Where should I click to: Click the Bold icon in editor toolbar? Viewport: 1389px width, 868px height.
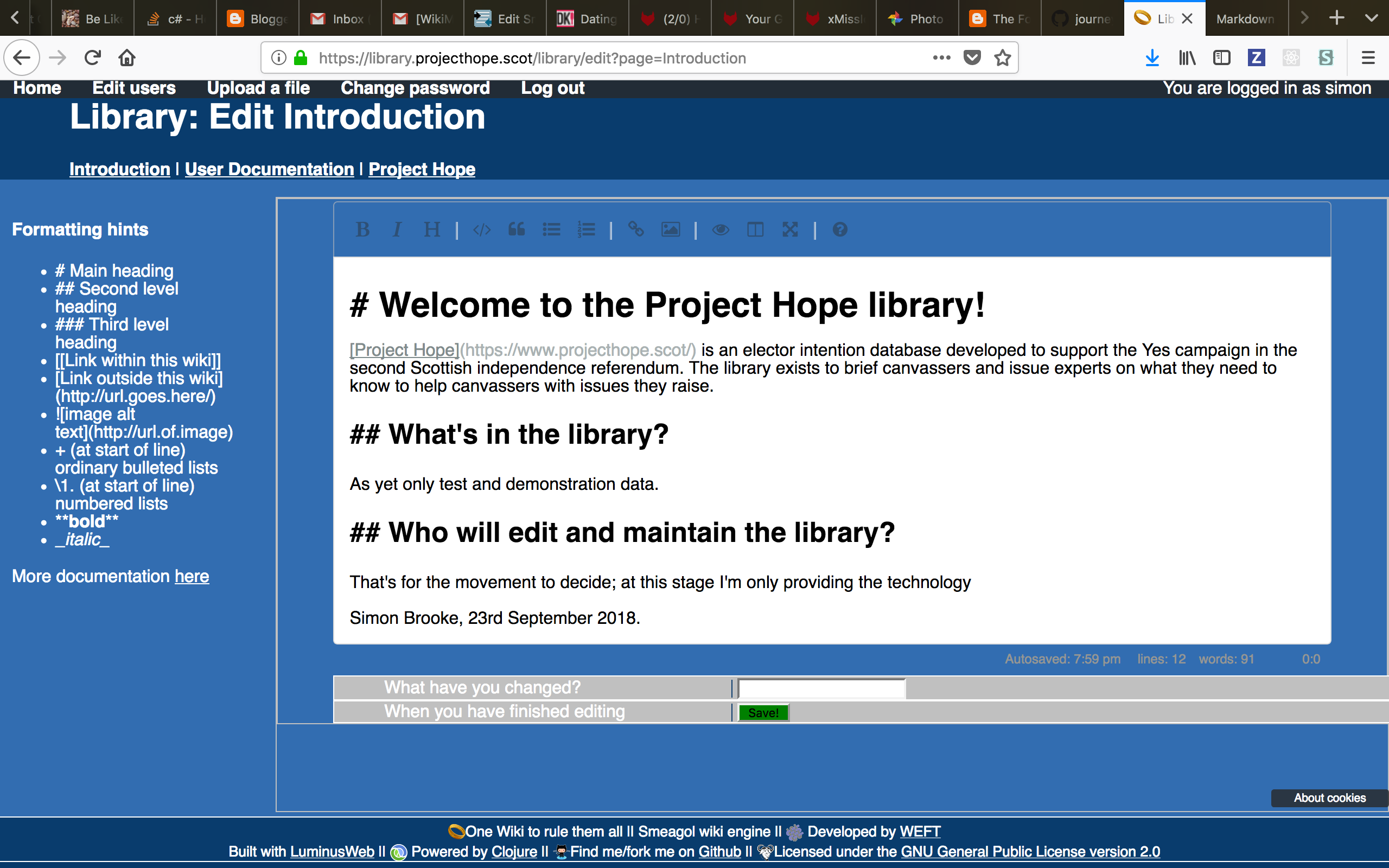click(x=362, y=229)
